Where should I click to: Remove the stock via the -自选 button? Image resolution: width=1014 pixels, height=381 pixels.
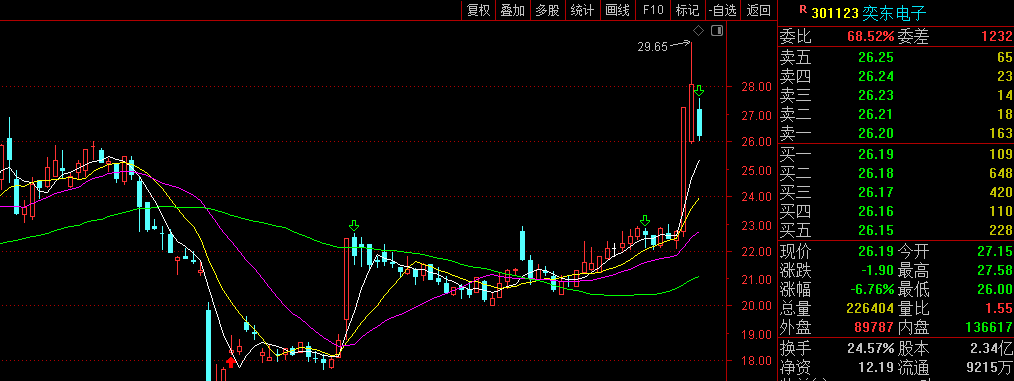pyautogui.click(x=723, y=10)
